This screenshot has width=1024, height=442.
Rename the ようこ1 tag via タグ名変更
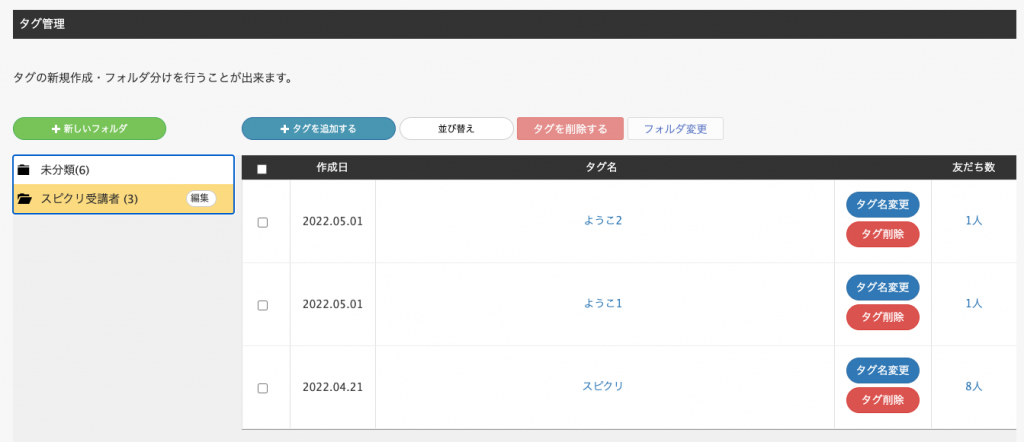883,287
